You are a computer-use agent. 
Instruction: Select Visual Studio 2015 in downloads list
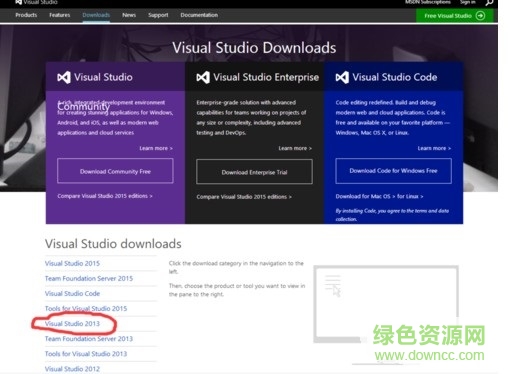72,263
